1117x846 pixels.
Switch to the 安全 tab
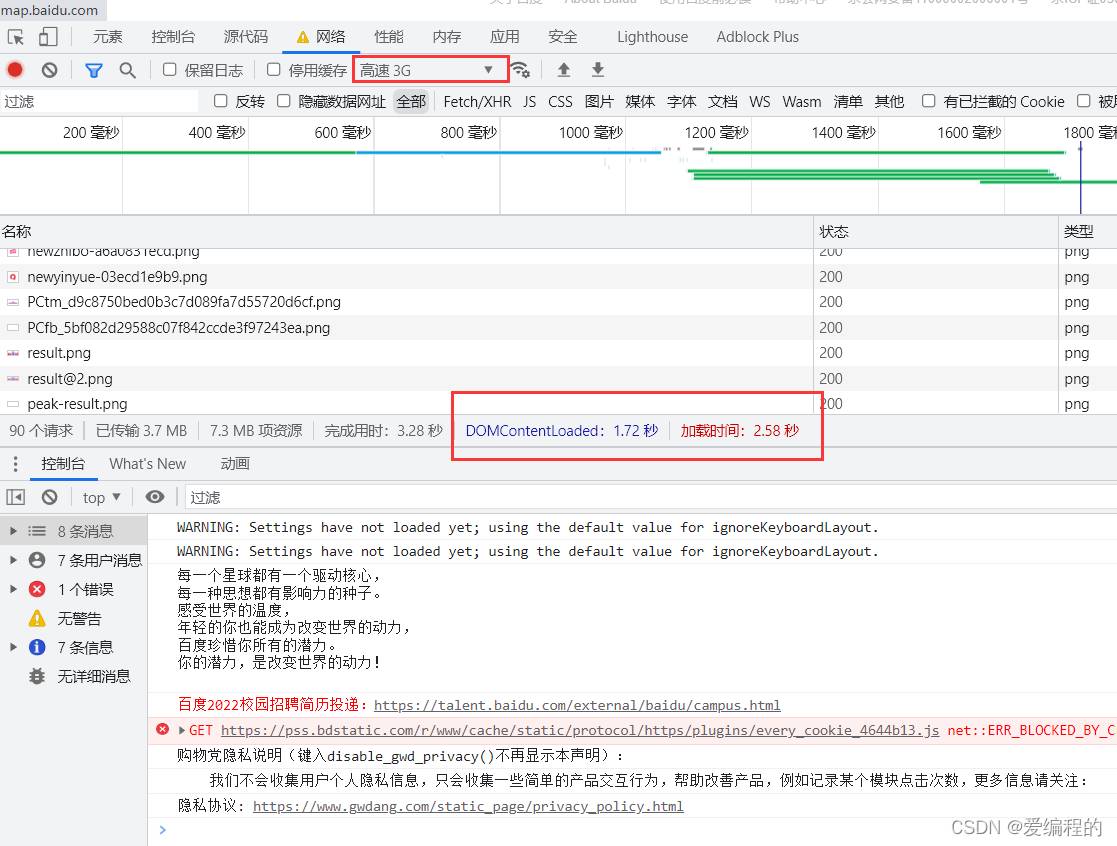(563, 37)
